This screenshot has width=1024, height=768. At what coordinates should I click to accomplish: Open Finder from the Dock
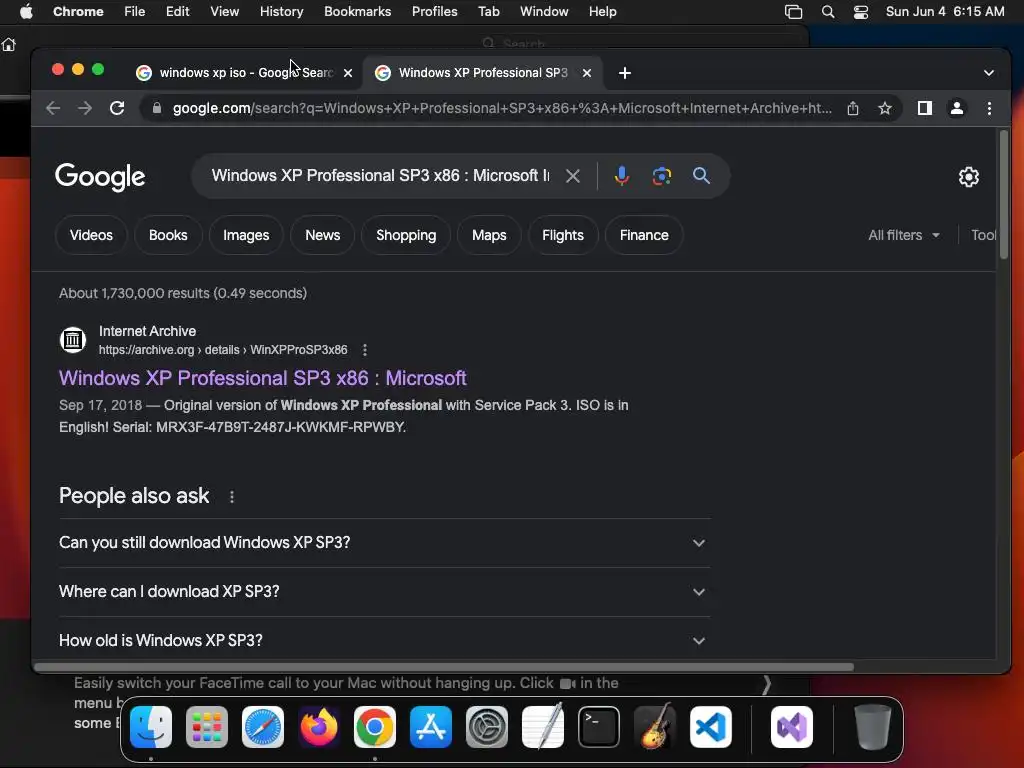151,727
